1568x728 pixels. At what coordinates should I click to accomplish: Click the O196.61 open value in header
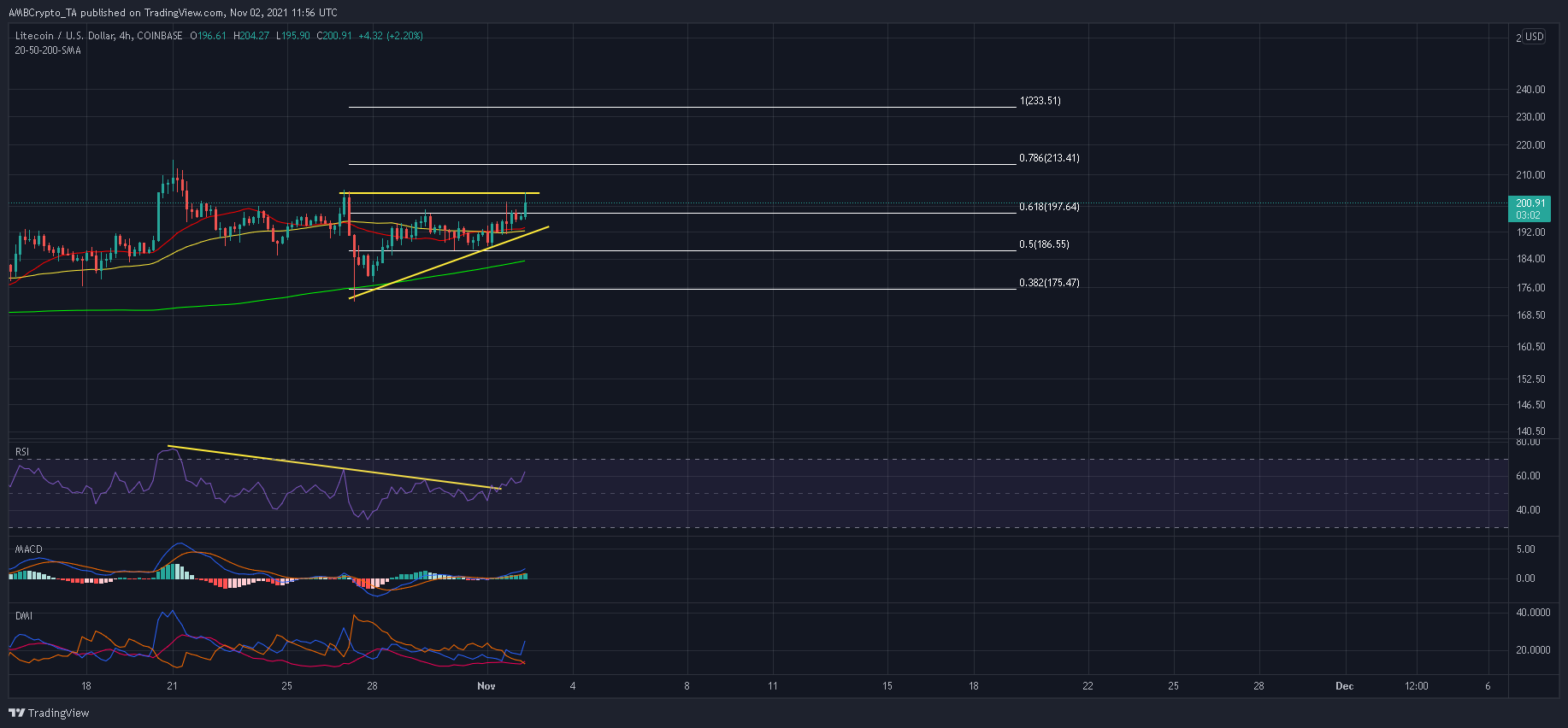208,36
